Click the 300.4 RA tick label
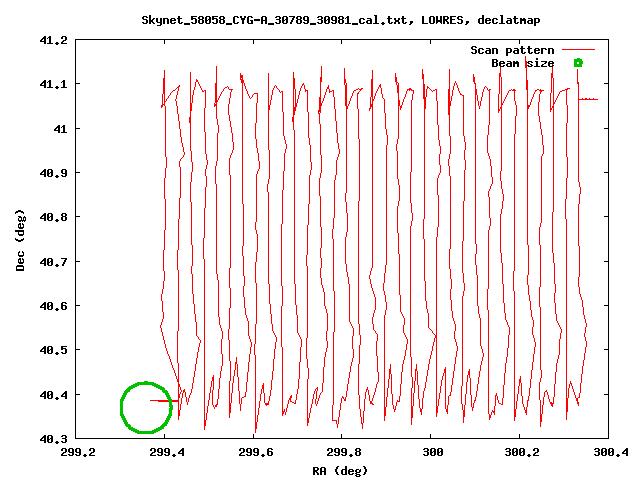640x480 pixels. coord(611,452)
